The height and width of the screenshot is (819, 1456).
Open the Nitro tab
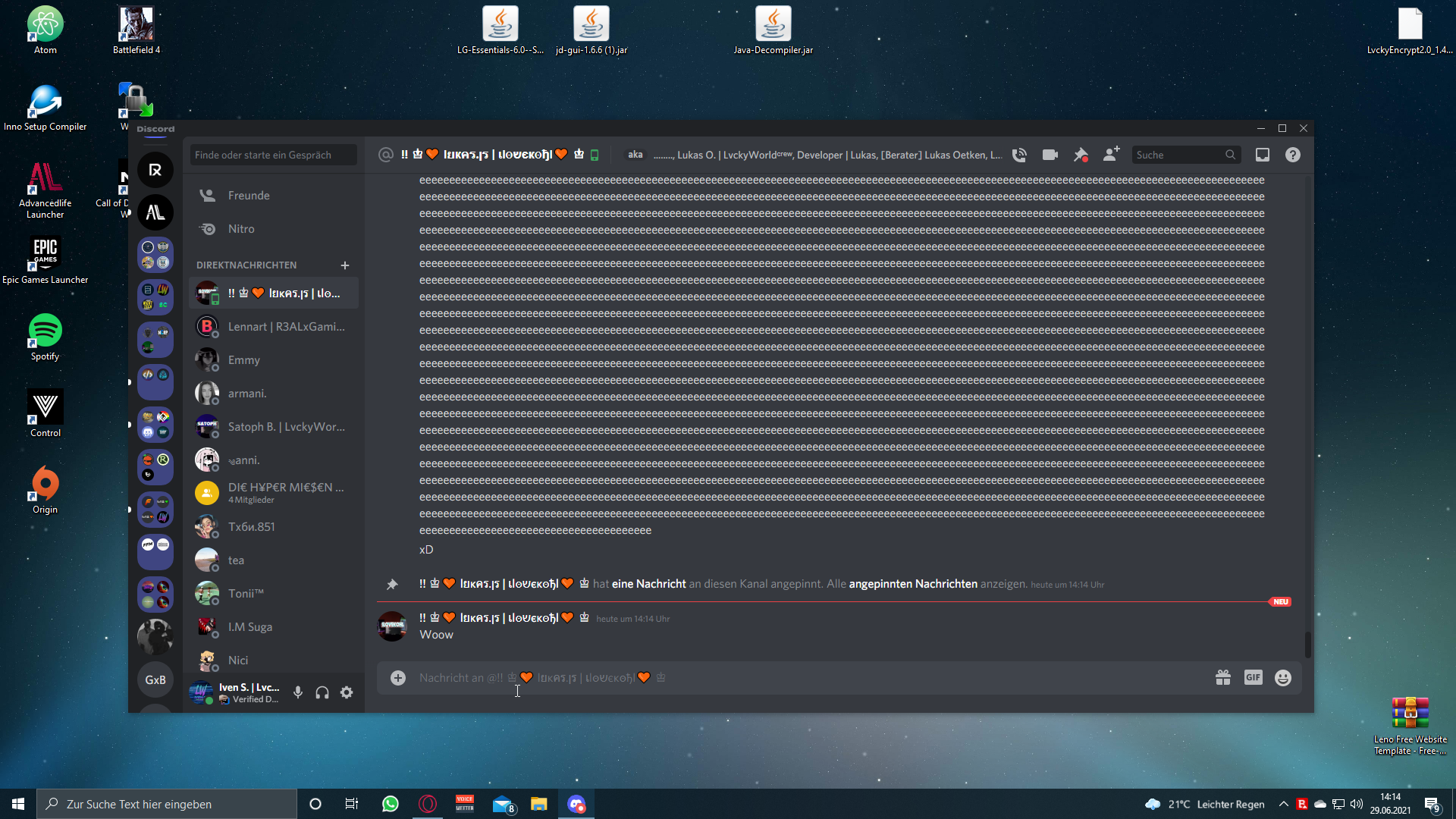click(241, 229)
